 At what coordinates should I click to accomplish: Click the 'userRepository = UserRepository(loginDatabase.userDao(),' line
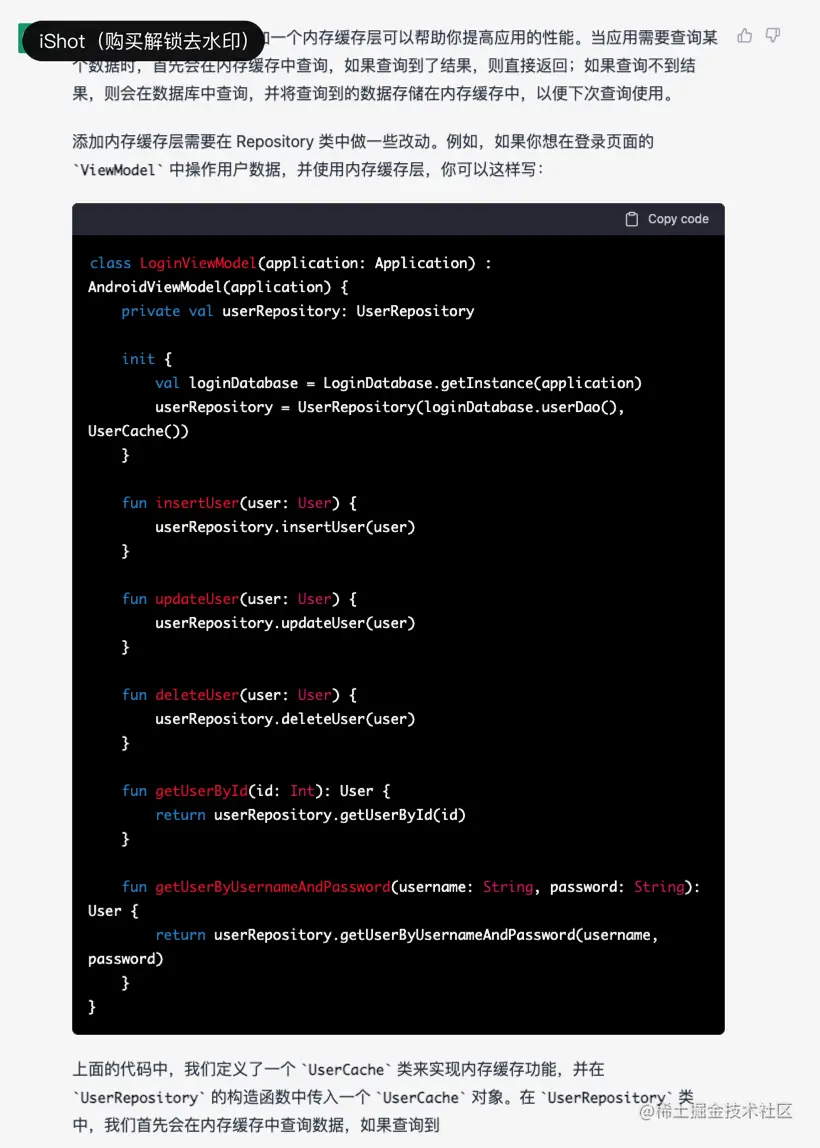click(390, 407)
